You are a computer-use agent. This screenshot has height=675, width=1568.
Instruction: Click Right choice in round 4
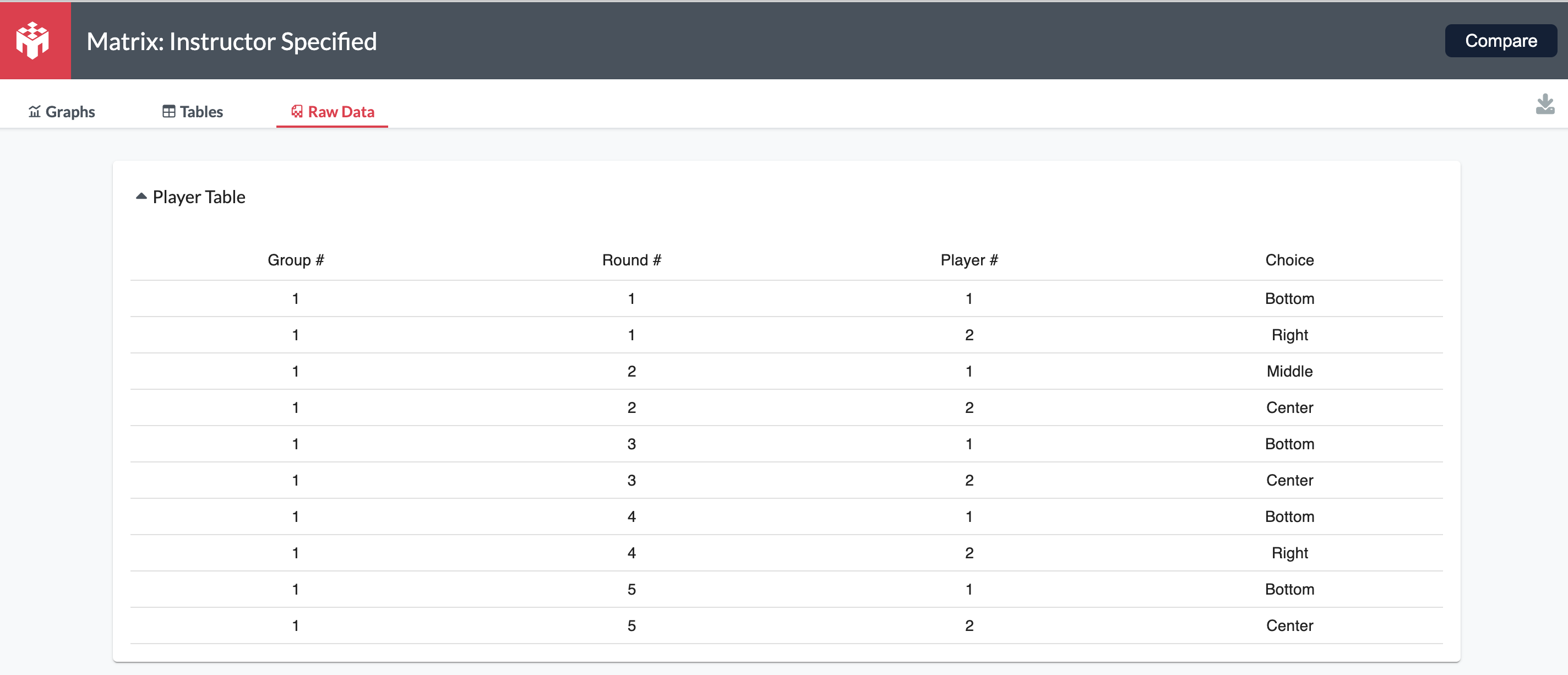(1289, 553)
